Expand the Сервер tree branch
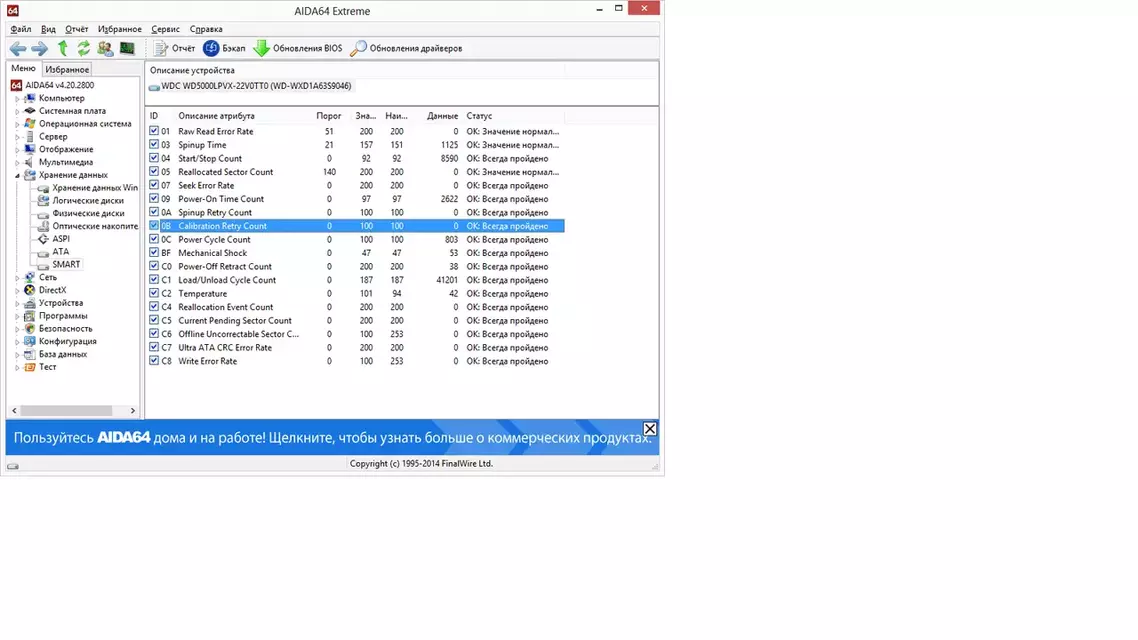The height and width of the screenshot is (640, 1138). pyautogui.click(x=17, y=137)
